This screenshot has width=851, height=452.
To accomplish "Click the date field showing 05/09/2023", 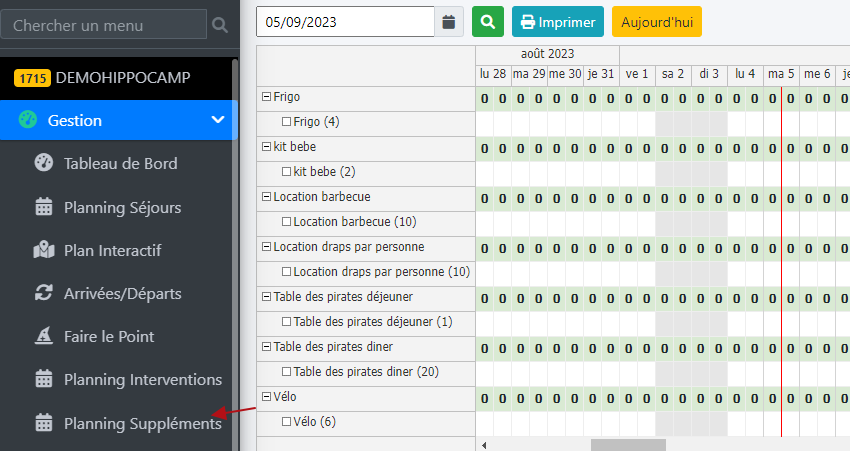I will pos(345,21).
